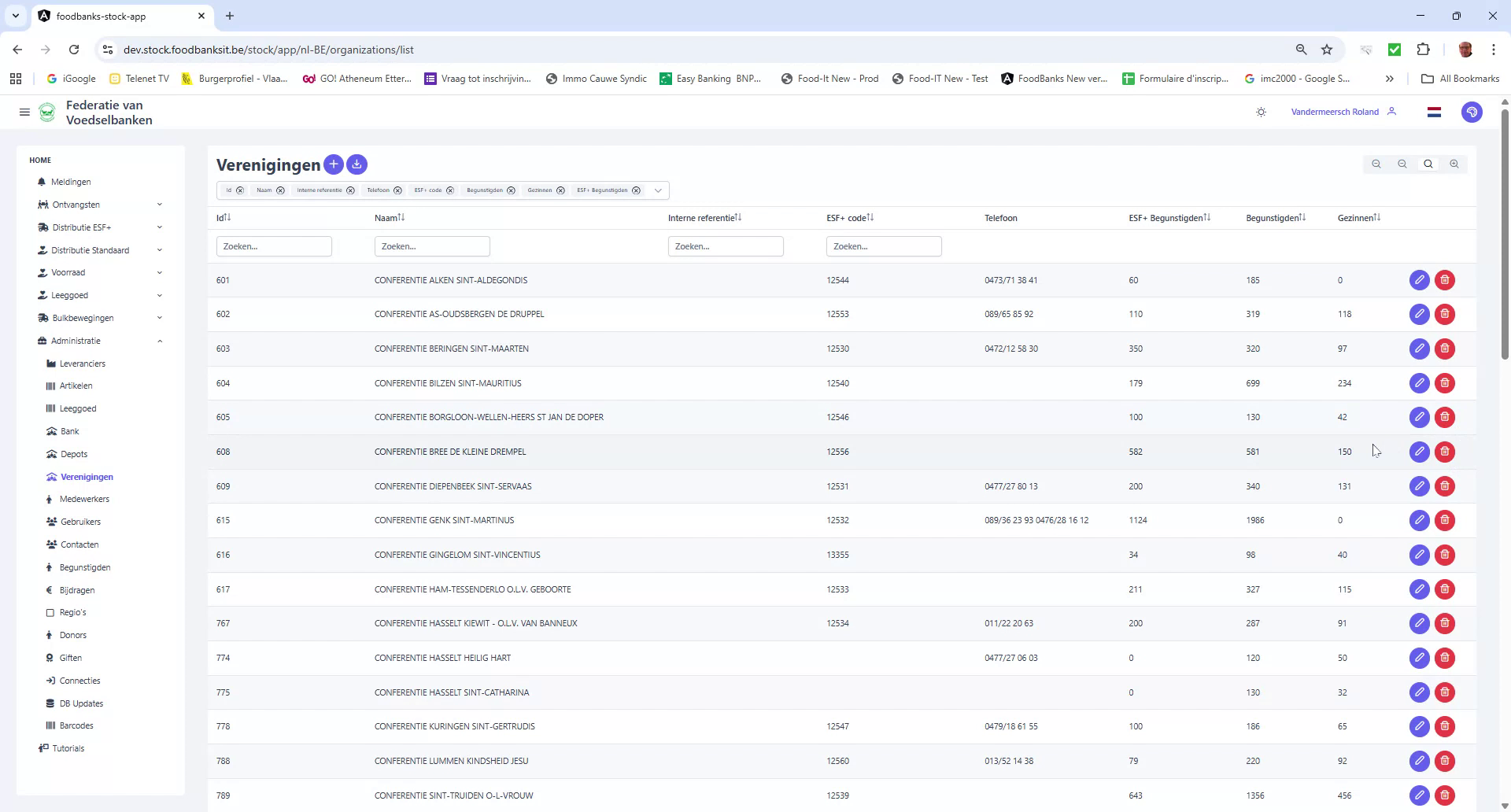Image resolution: width=1511 pixels, height=812 pixels.
Task: Expand the filter chips chevron
Action: pos(659,190)
